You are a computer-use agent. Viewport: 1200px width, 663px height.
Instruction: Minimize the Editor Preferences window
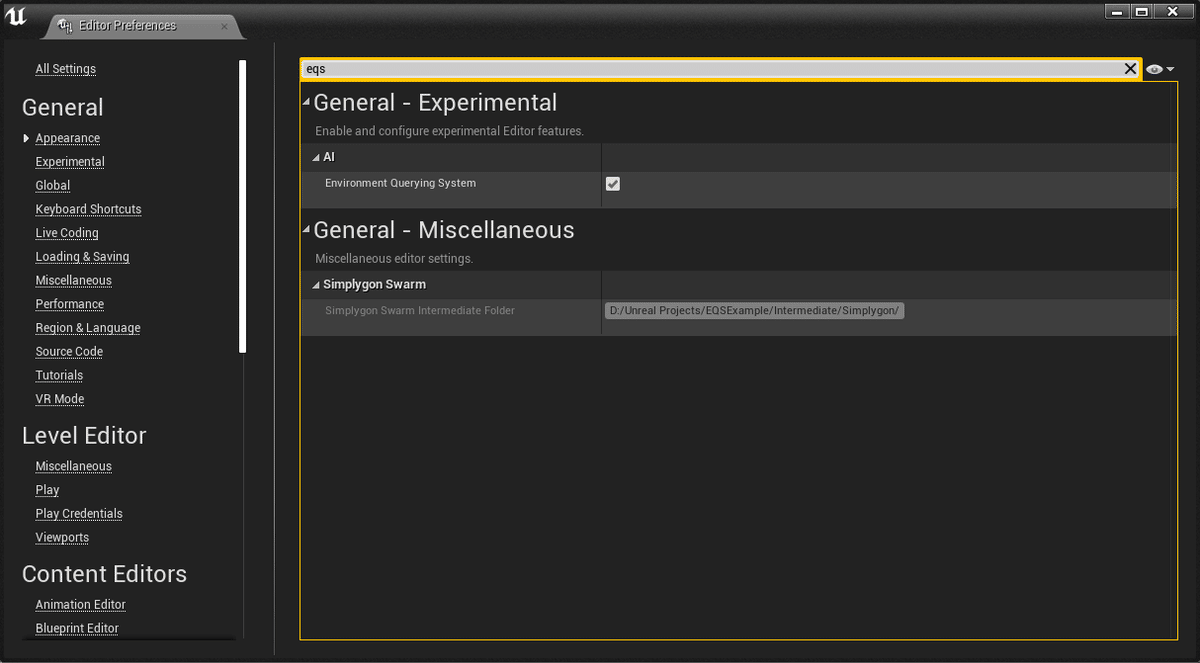click(x=1117, y=11)
